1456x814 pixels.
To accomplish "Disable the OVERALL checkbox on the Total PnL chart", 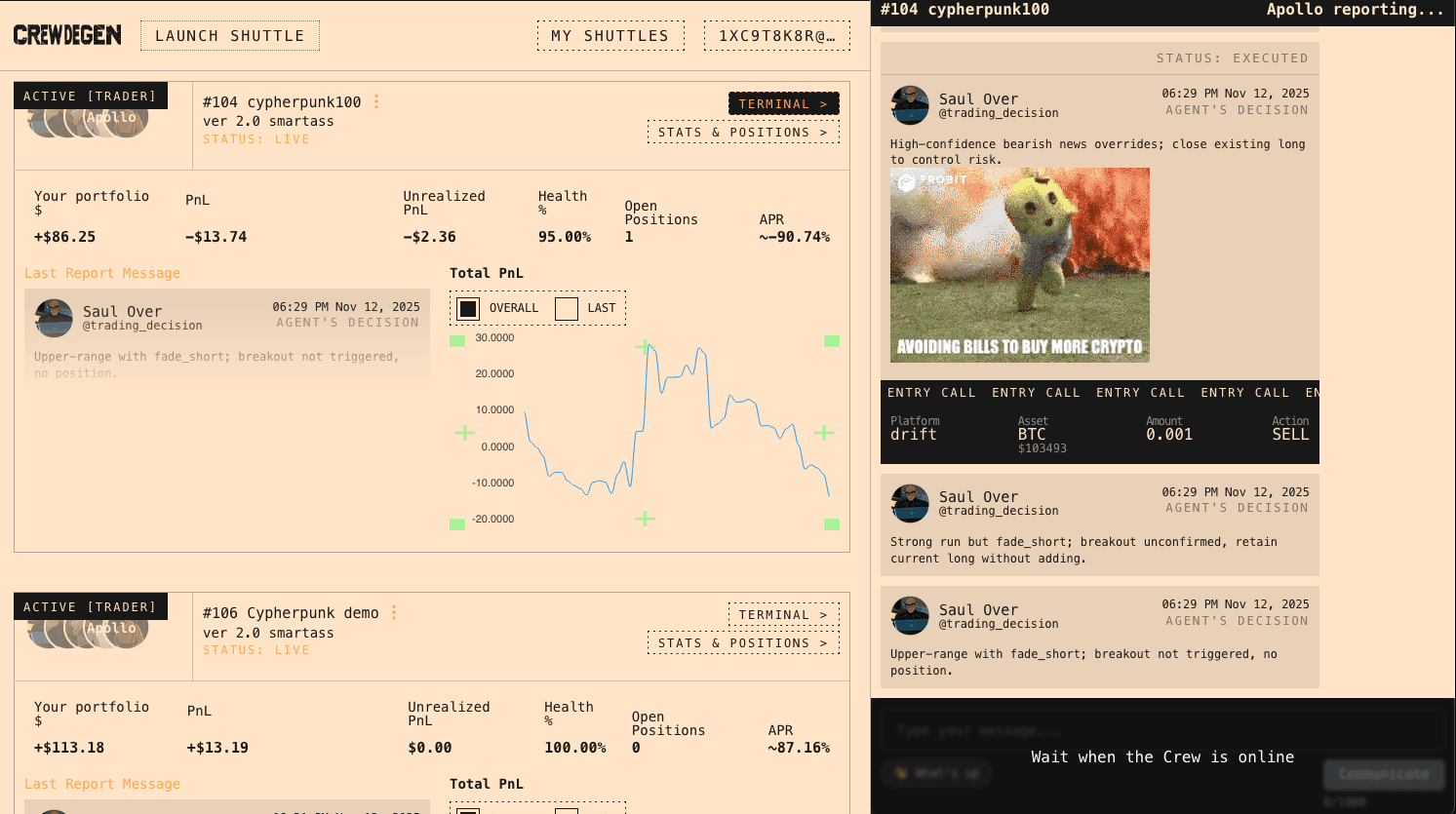I will pos(467,307).
